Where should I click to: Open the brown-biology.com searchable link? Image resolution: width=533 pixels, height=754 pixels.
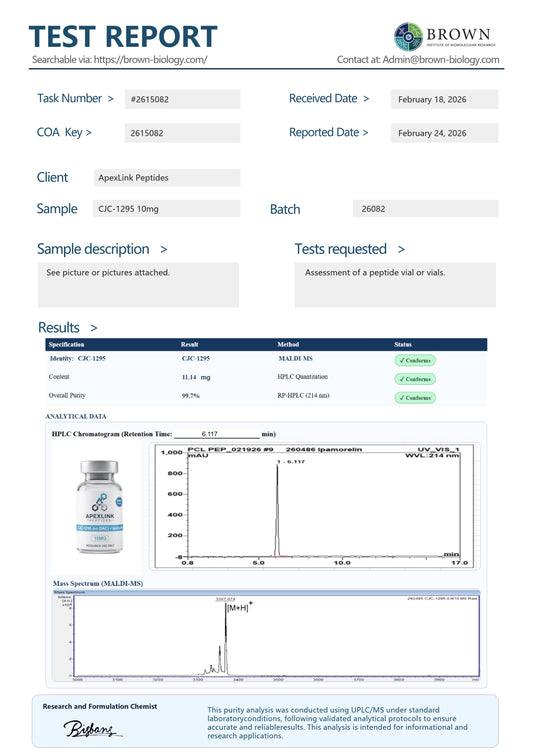tap(151, 60)
